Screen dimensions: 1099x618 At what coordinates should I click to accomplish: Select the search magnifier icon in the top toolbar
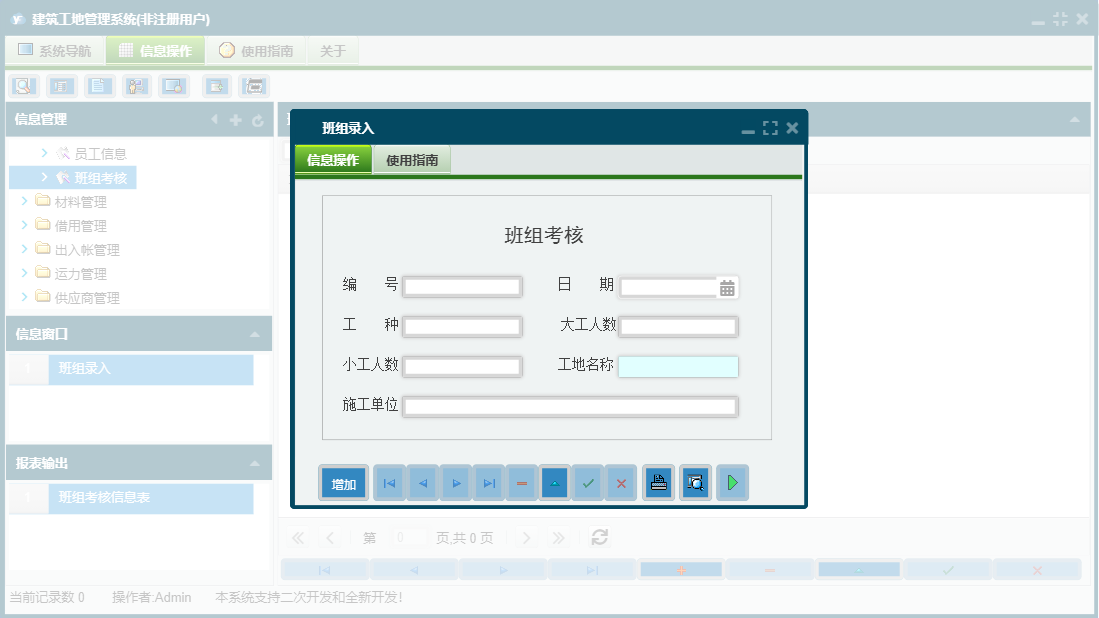pyautogui.click(x=22, y=86)
